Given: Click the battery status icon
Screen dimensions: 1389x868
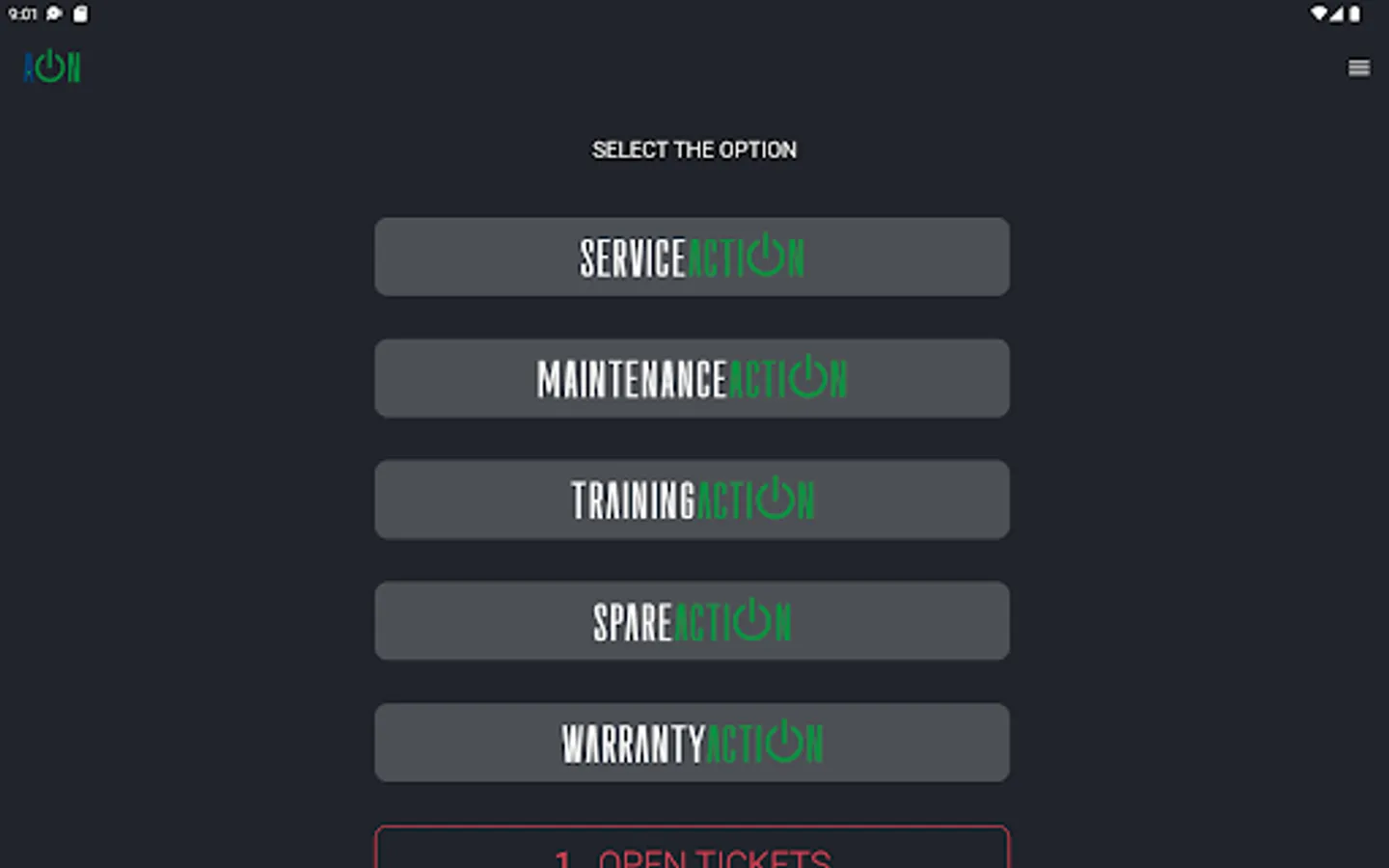Looking at the screenshot, I should click(x=1354, y=14).
